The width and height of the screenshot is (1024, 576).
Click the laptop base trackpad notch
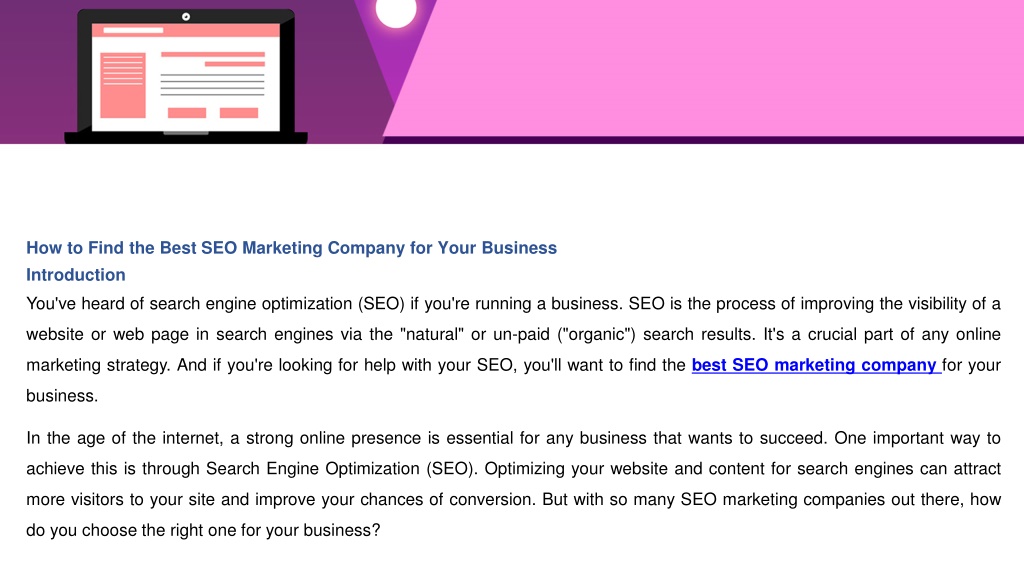click(x=186, y=133)
